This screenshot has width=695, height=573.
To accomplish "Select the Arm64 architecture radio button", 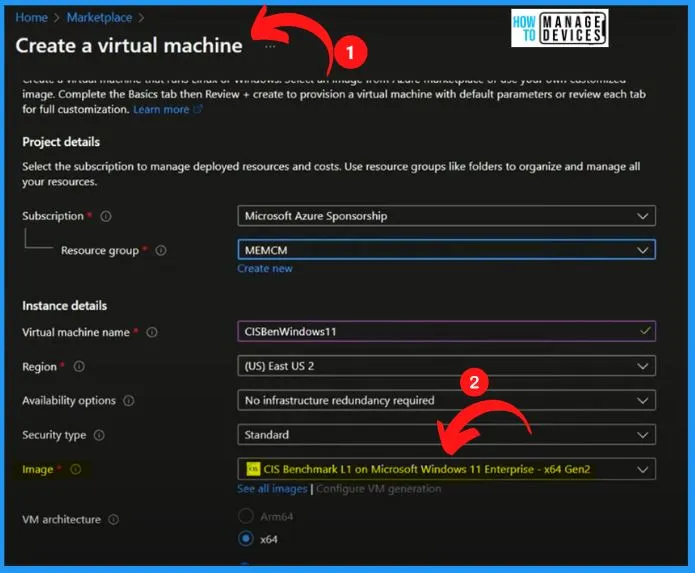I will click(246, 516).
